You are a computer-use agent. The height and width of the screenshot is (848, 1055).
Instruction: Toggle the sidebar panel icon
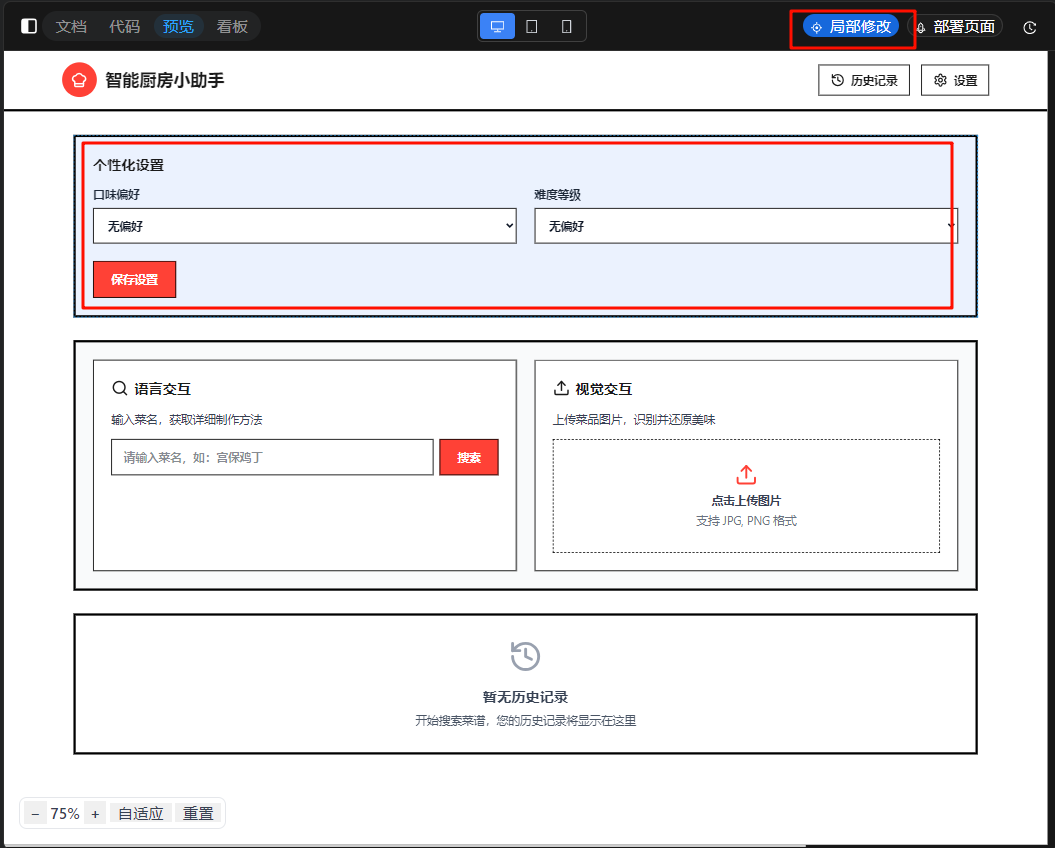pyautogui.click(x=29, y=26)
